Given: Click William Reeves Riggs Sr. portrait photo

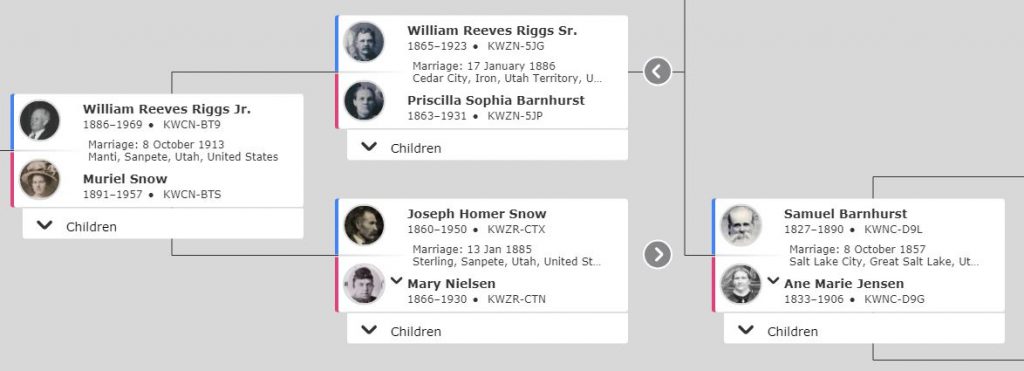Looking at the screenshot, I should 364,42.
